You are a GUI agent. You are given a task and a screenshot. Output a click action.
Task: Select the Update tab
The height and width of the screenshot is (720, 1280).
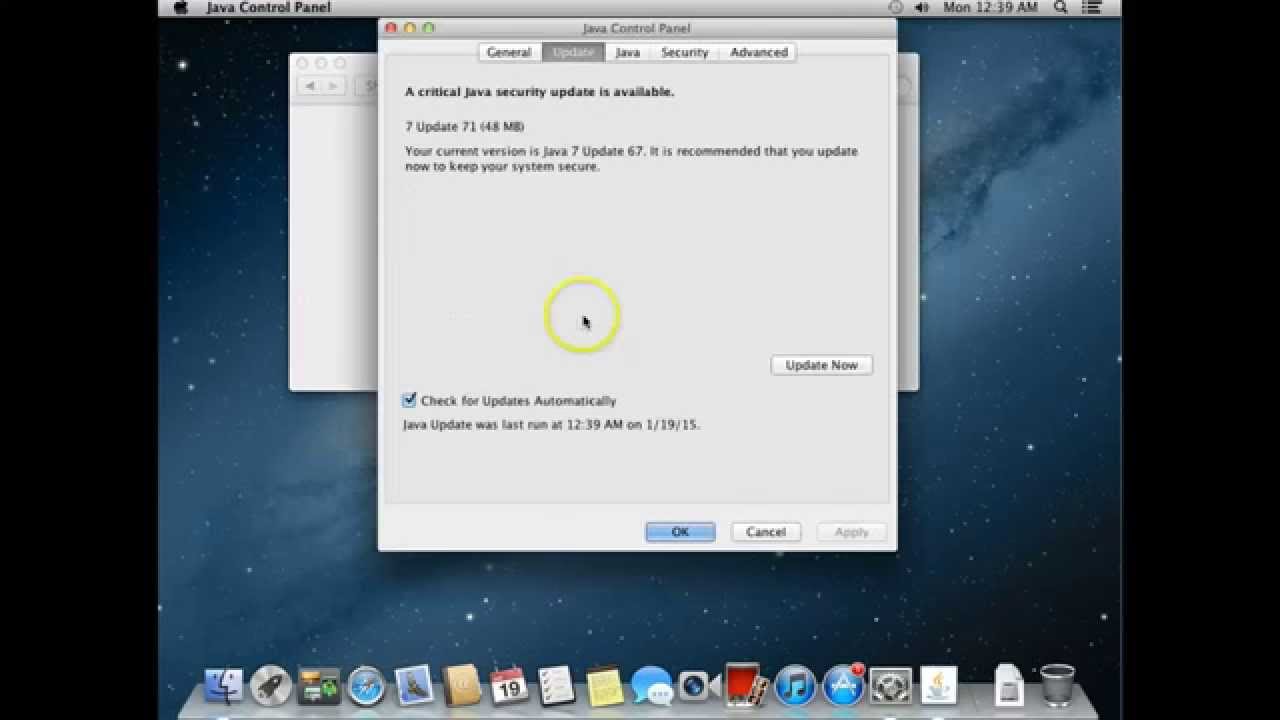tap(573, 52)
